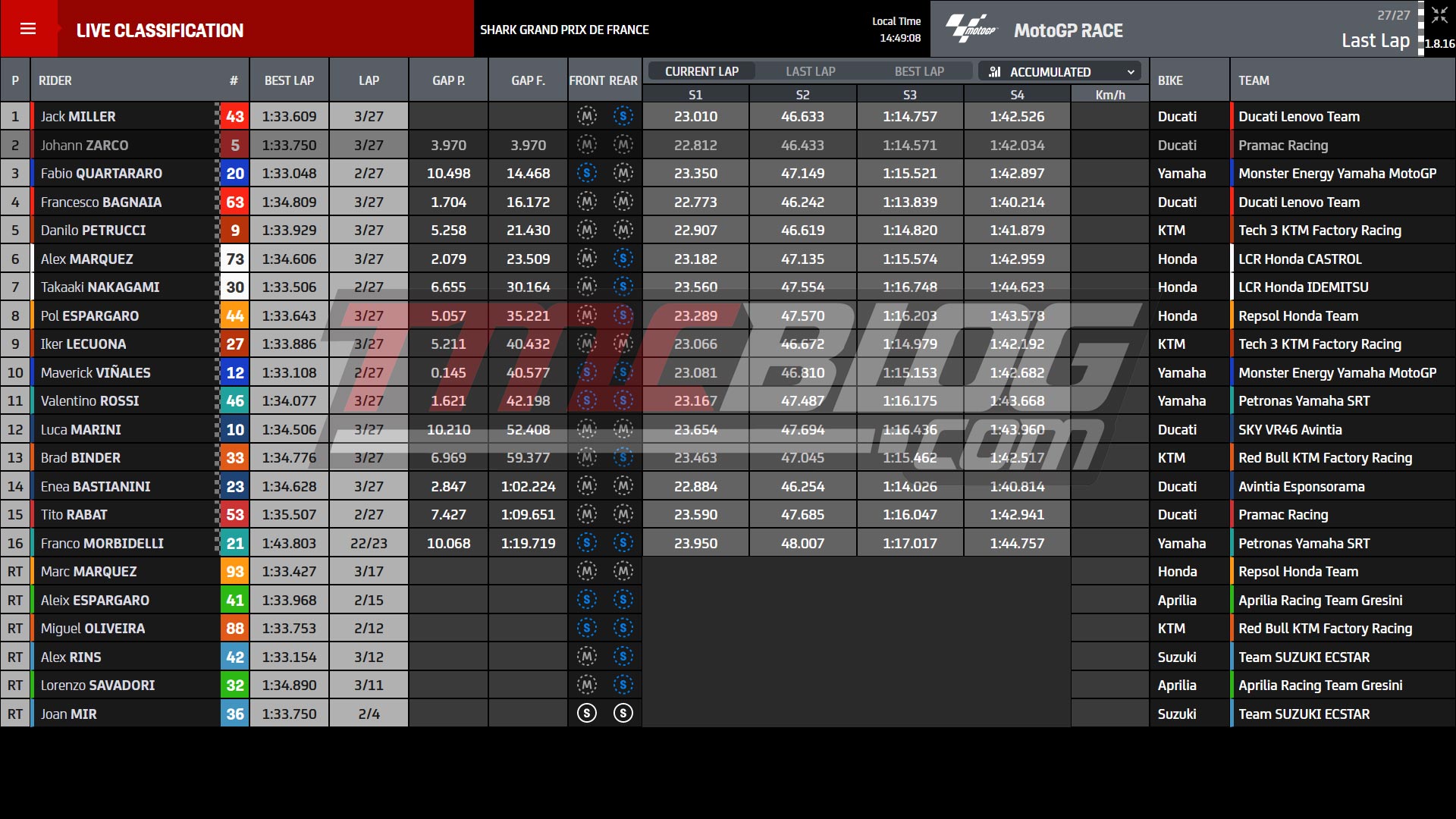Click Bastianini's gap to first 1:02.224

coord(529,487)
